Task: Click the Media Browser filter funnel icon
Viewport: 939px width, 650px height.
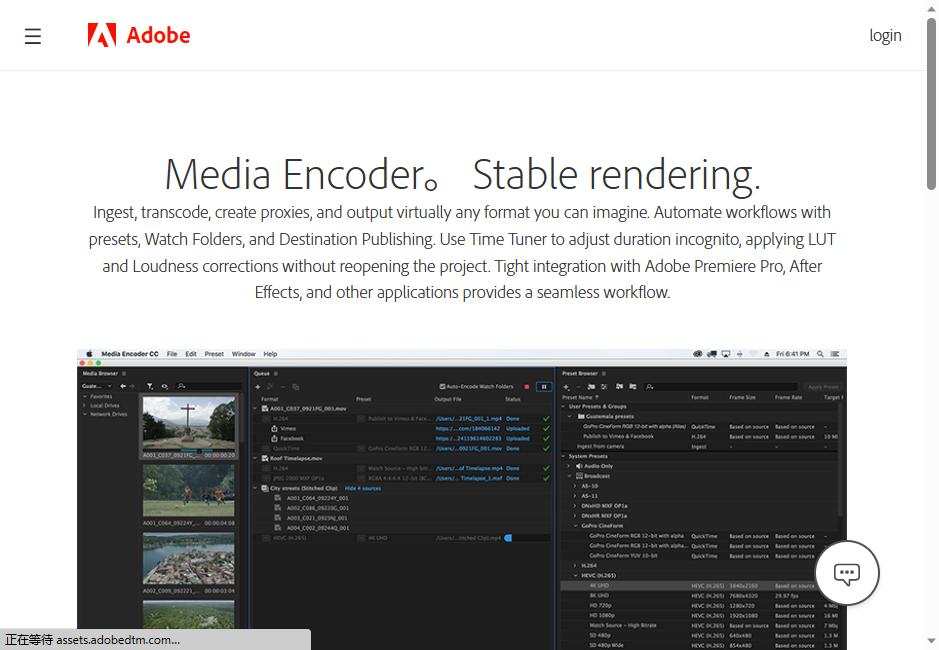Action: [150, 386]
